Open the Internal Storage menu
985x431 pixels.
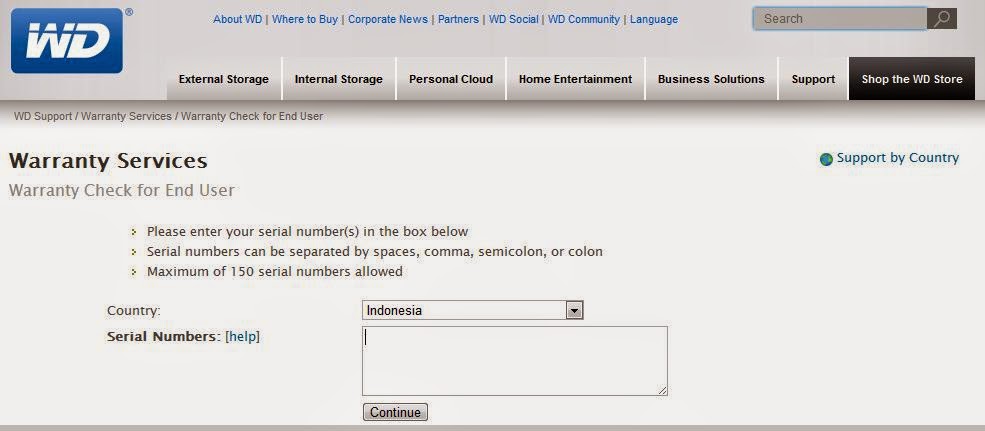tap(339, 79)
